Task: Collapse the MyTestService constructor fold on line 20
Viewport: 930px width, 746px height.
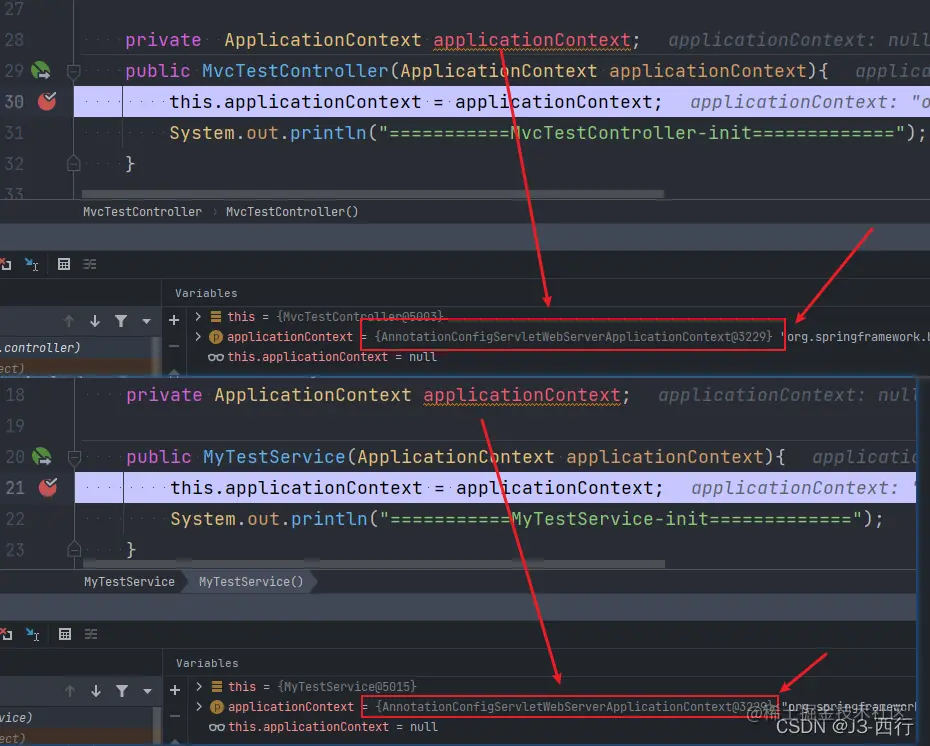Action: pos(75,457)
